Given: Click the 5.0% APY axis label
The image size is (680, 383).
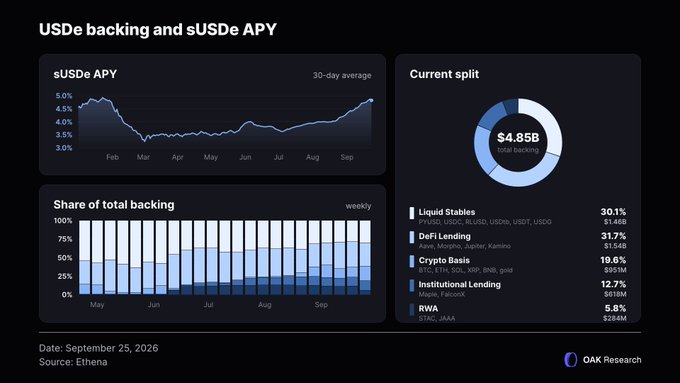Looking at the screenshot, I should 64,96.
